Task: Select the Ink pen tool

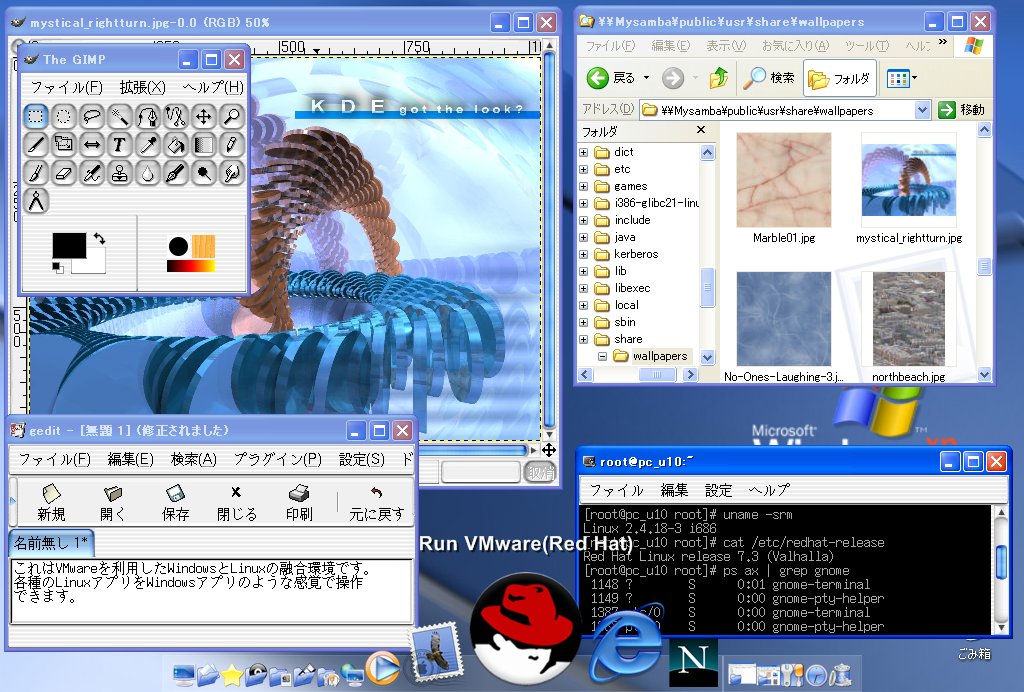Action: 176,172
